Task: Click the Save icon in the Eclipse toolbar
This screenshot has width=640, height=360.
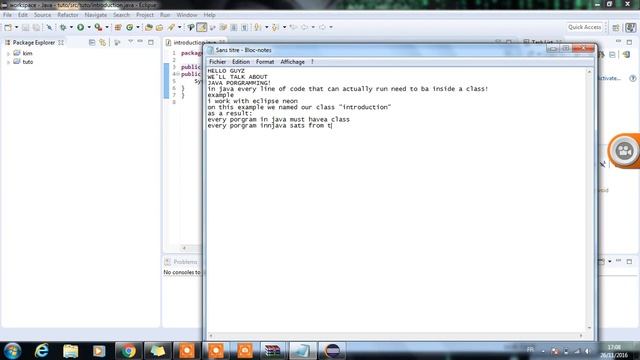Action: point(25,27)
